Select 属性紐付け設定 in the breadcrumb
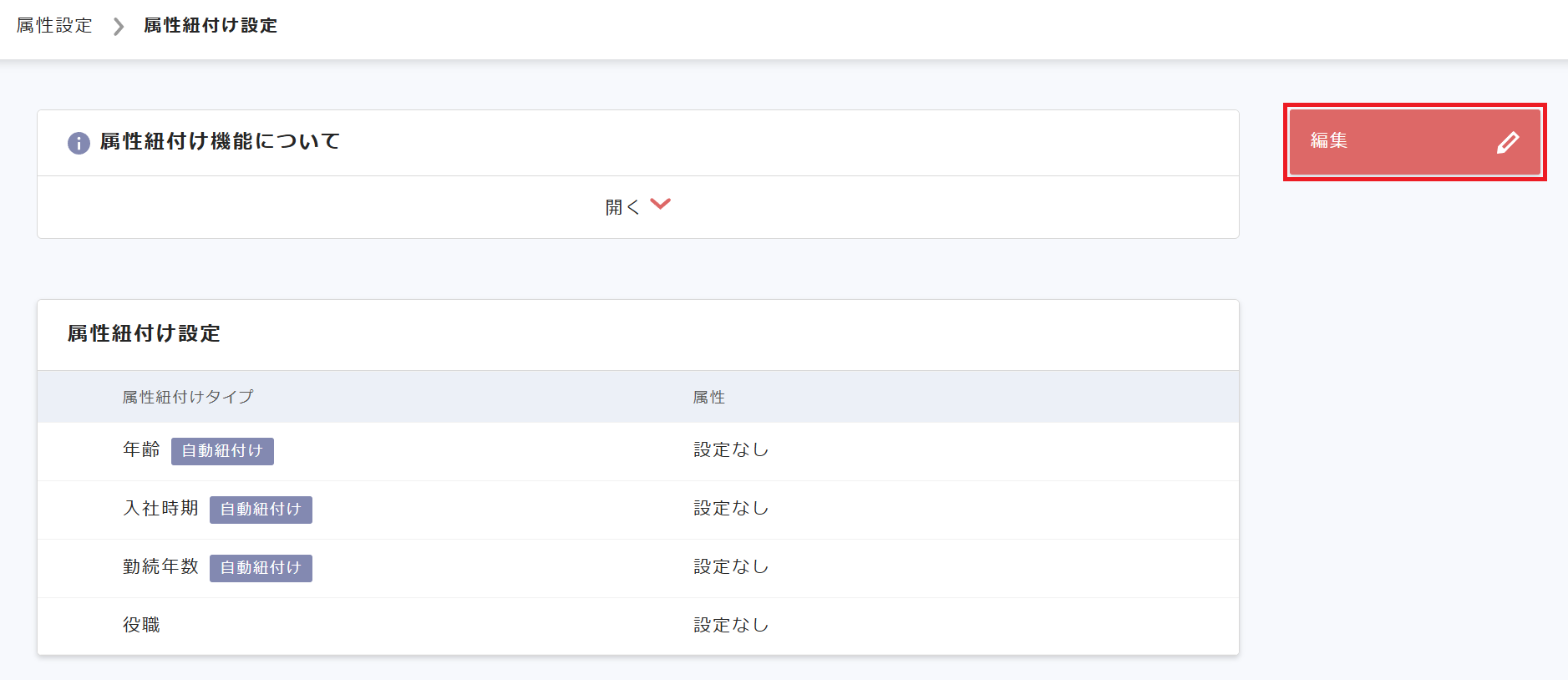Viewport: 1568px width, 680px height. coord(209,25)
